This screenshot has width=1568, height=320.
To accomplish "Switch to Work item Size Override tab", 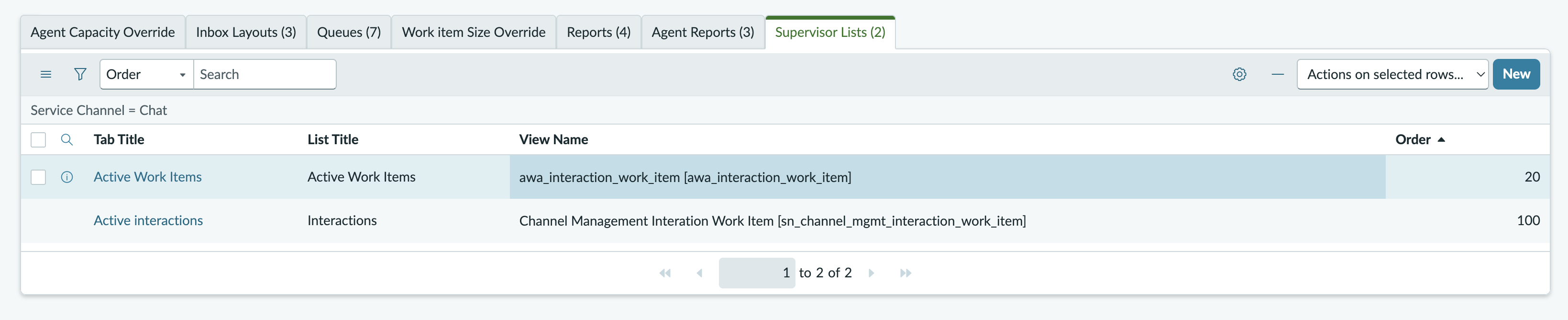I will pos(474,32).
